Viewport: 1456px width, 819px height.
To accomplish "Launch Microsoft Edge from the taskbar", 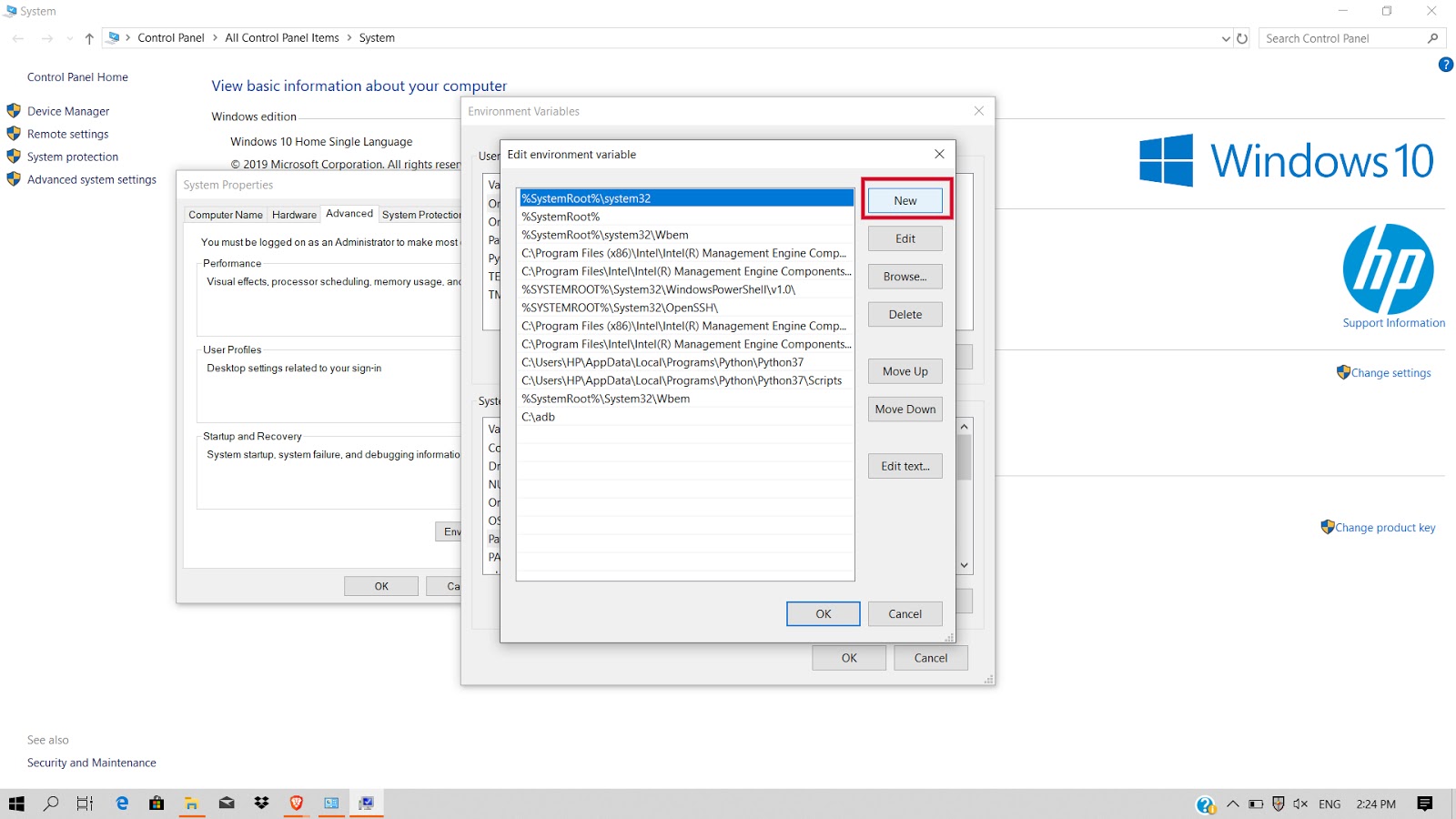I will 122,804.
